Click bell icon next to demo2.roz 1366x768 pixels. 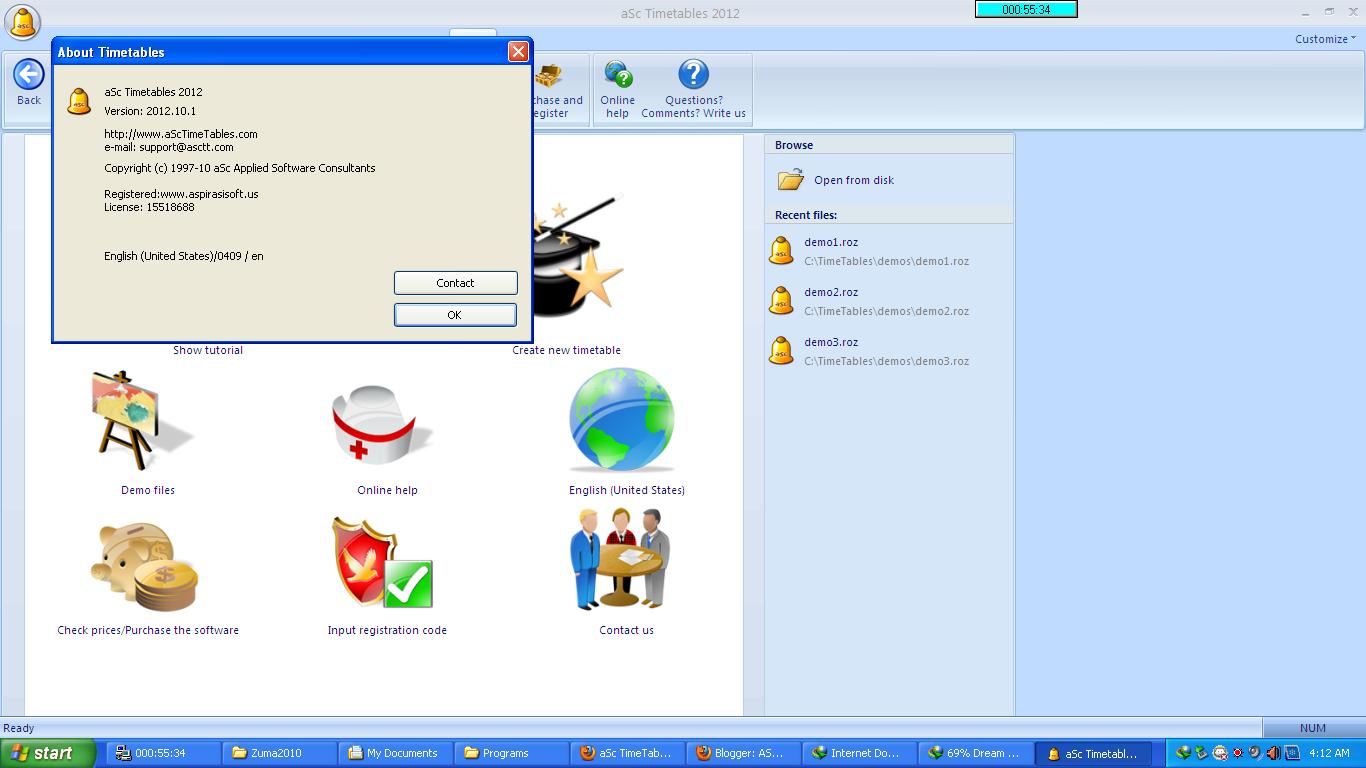point(781,300)
